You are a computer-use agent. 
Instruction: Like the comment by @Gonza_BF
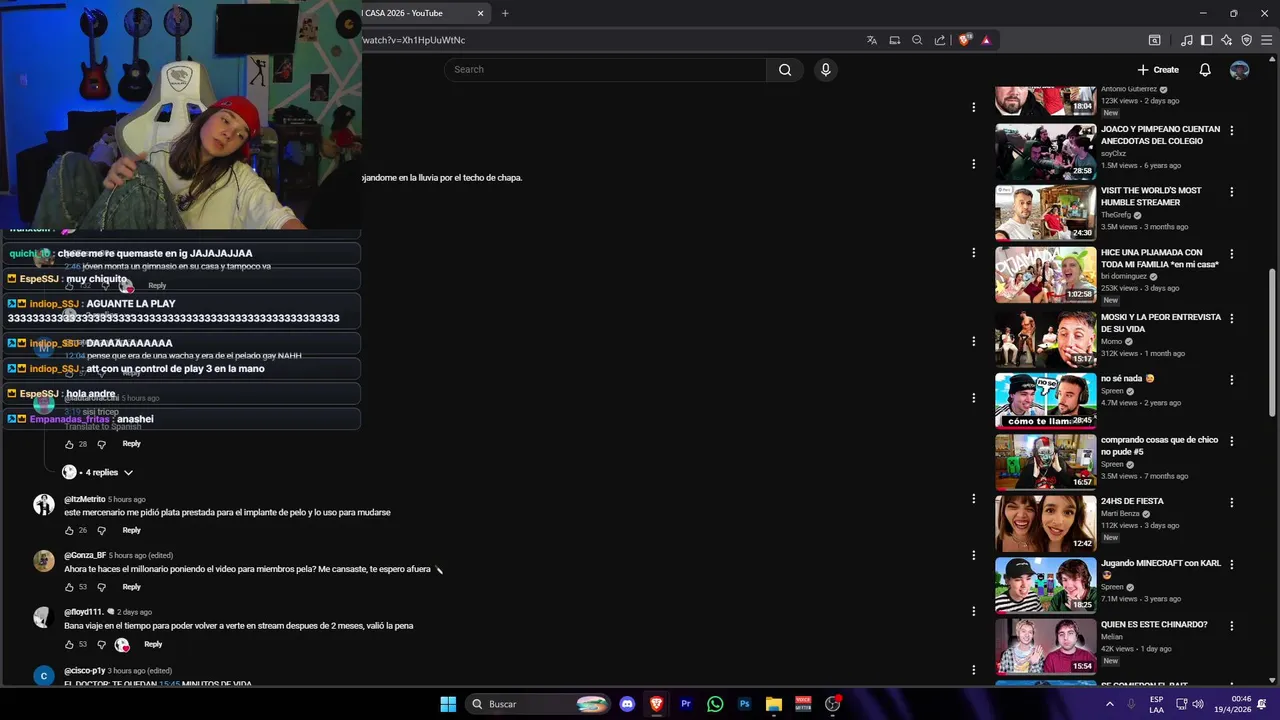(x=69, y=587)
